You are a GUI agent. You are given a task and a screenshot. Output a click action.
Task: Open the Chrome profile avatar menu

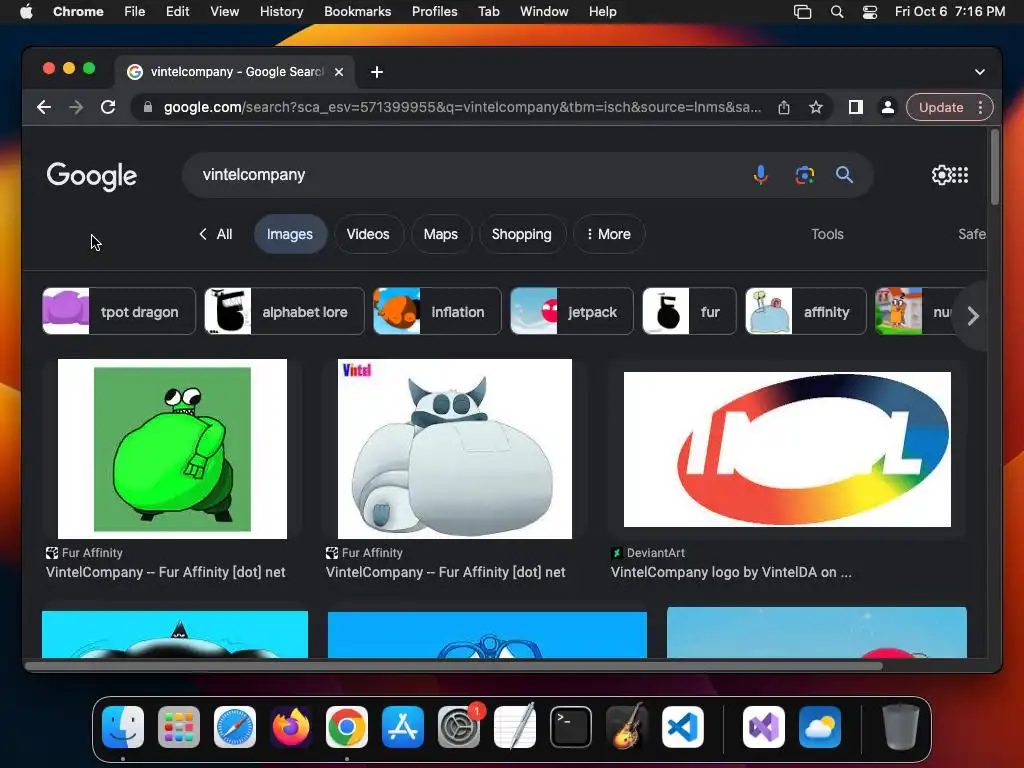[x=888, y=107]
